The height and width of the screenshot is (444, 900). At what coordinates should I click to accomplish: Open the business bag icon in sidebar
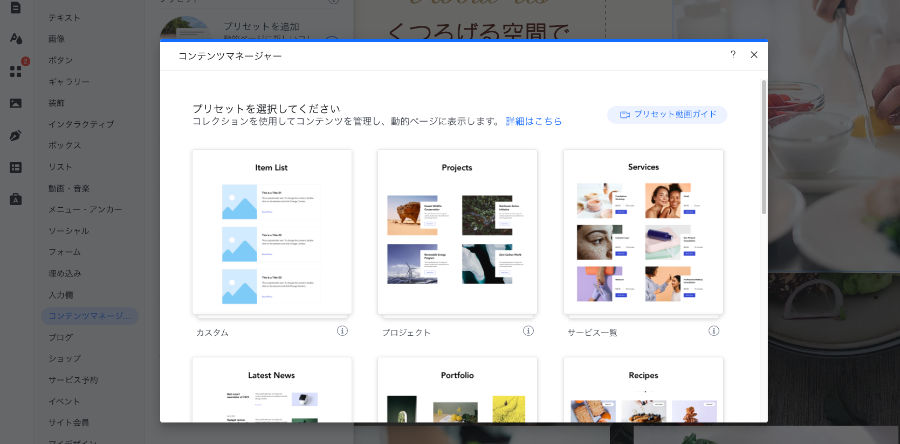coord(15,199)
